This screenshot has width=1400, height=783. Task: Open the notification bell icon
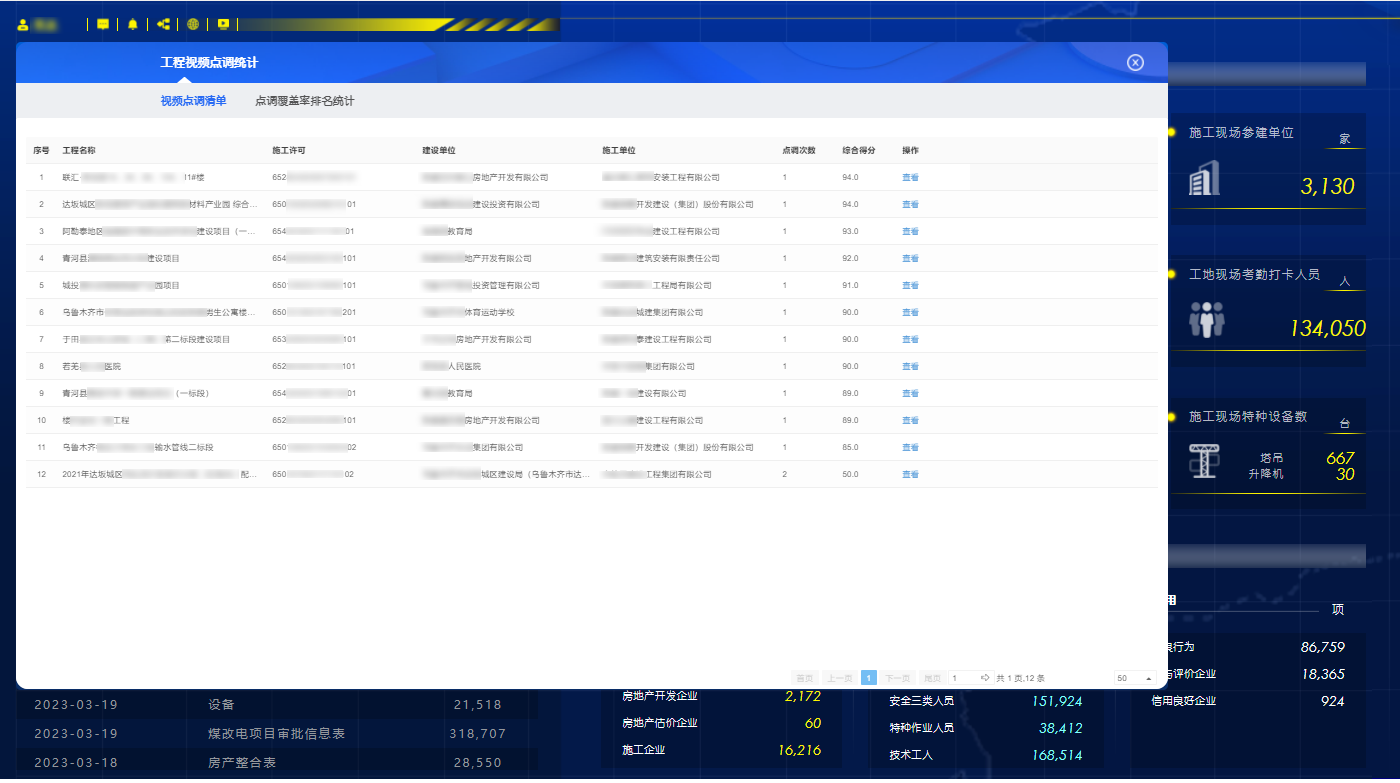(x=133, y=25)
